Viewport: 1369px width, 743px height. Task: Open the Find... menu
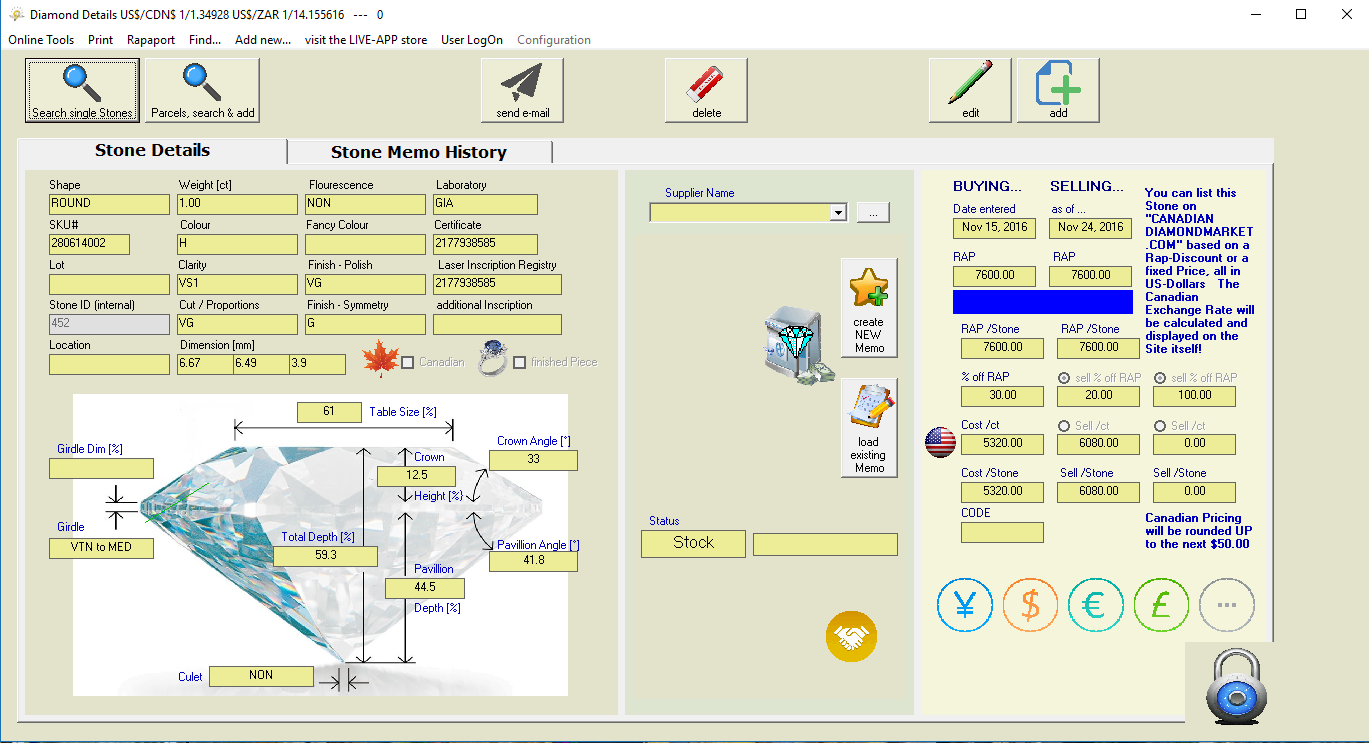[205, 40]
